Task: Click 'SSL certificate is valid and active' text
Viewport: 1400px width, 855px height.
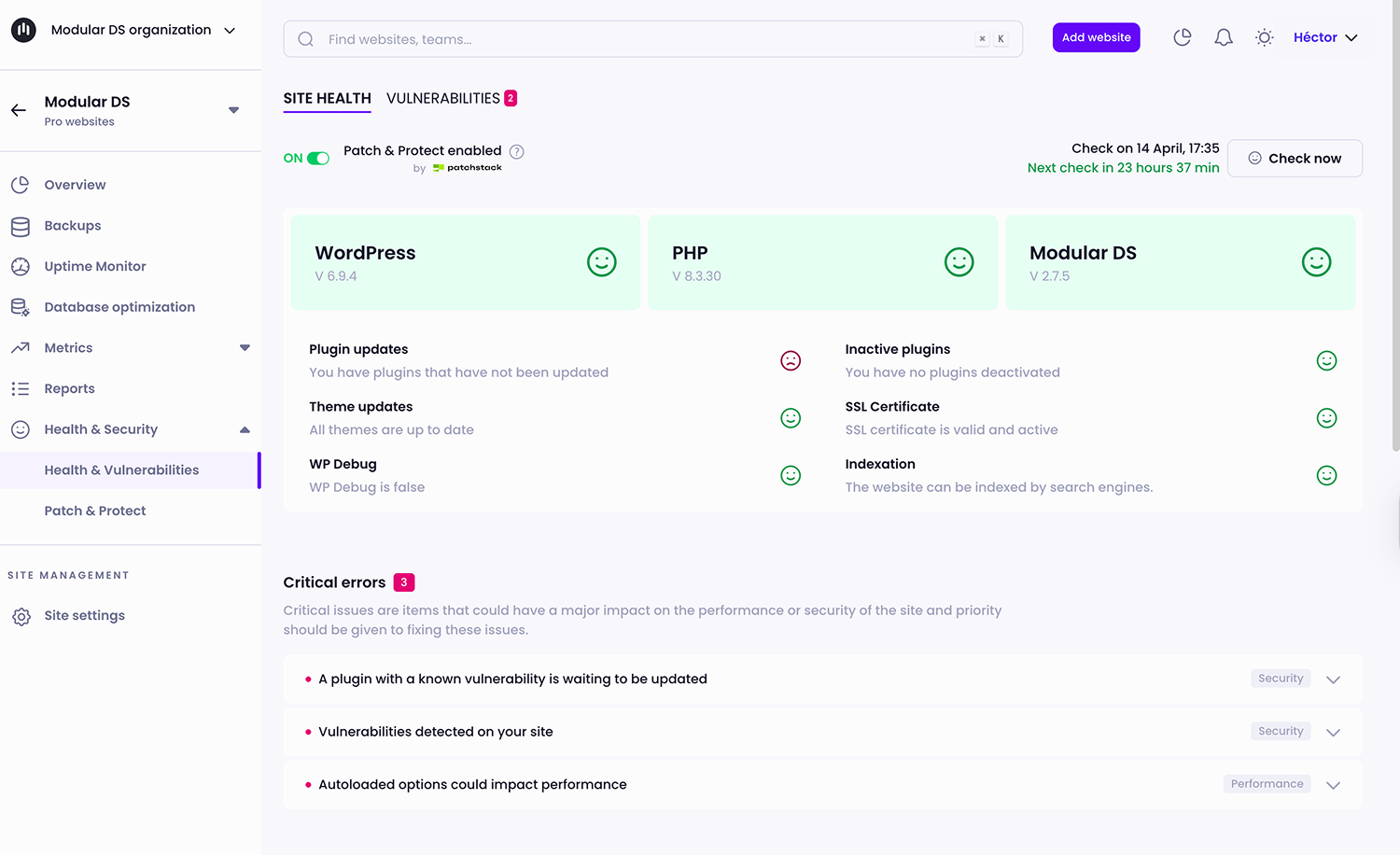Action: (x=951, y=430)
